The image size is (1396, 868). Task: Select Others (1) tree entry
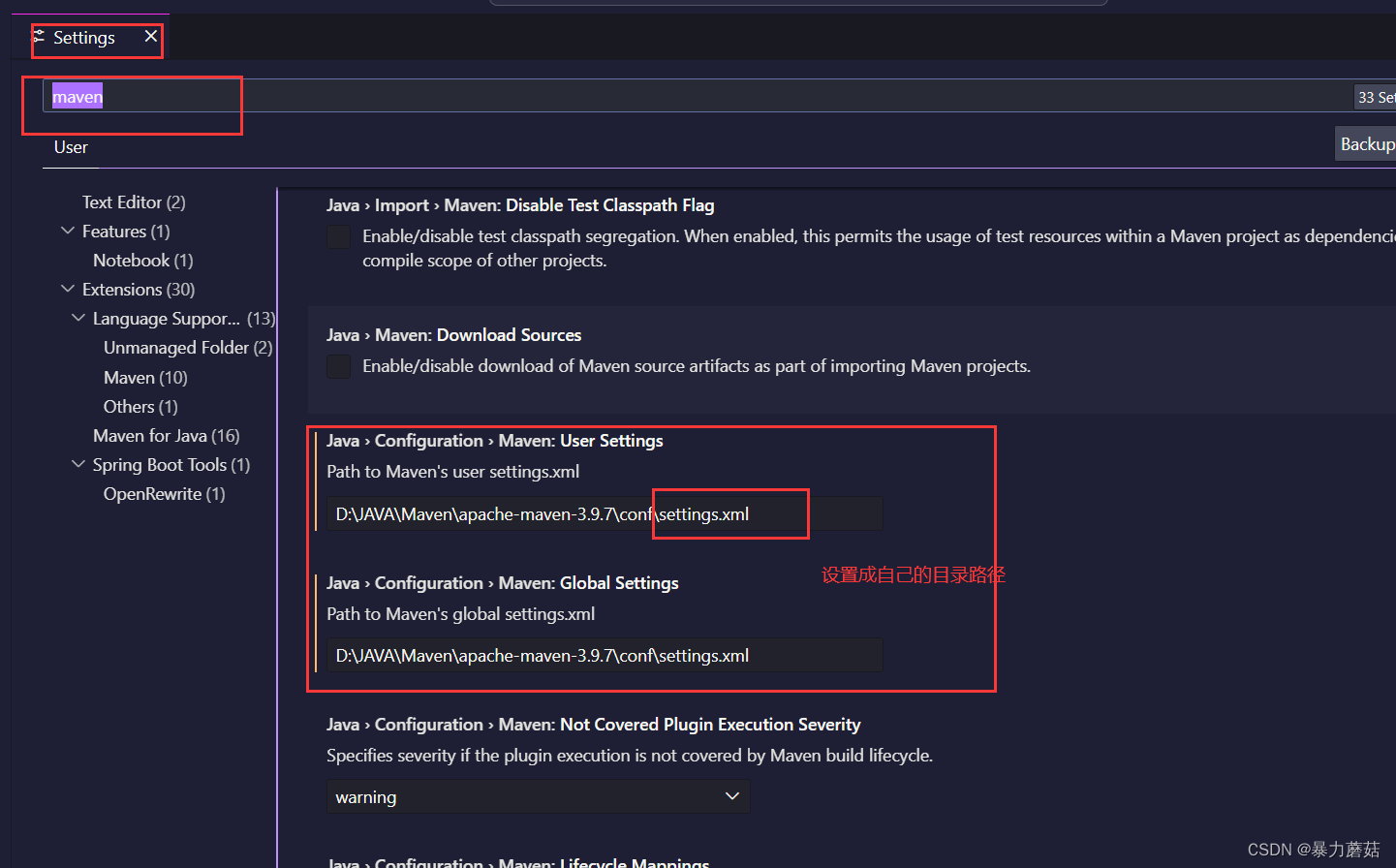(x=140, y=407)
